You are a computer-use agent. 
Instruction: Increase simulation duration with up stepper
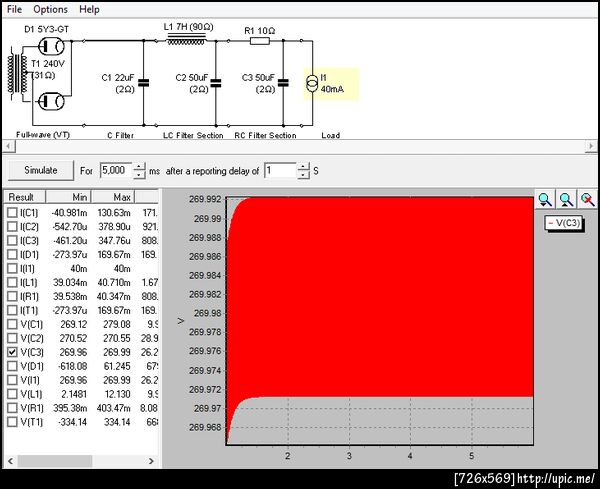(x=140, y=166)
